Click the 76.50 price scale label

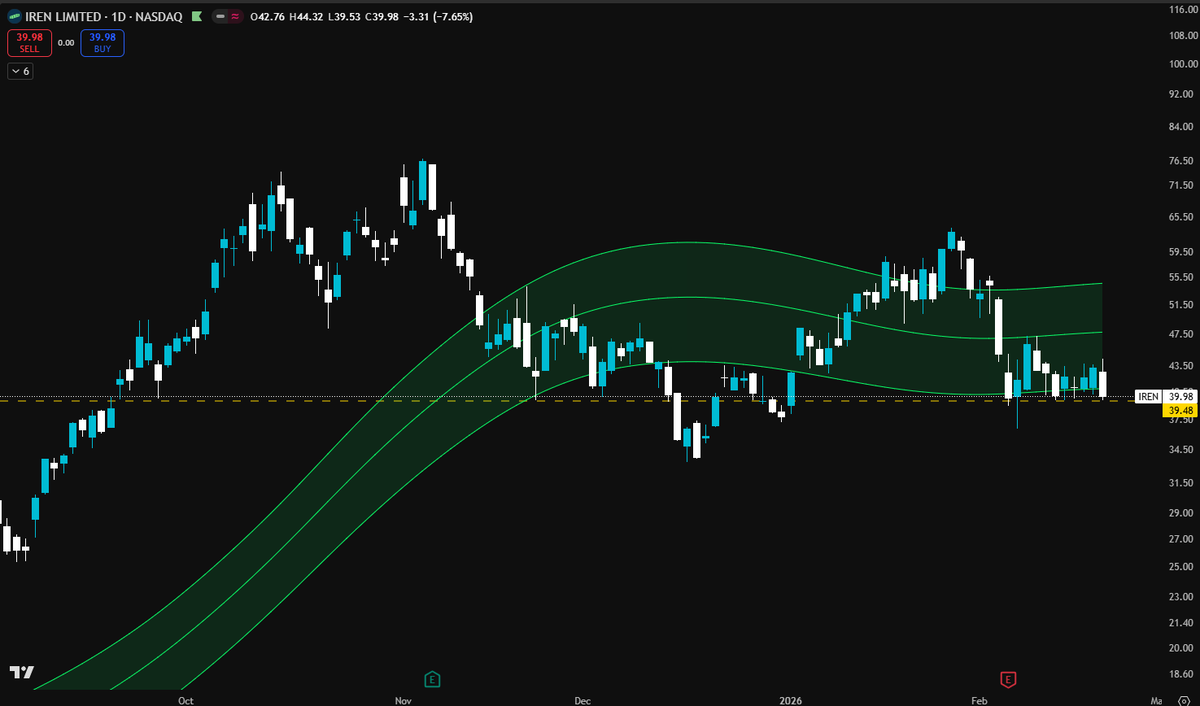point(1182,161)
